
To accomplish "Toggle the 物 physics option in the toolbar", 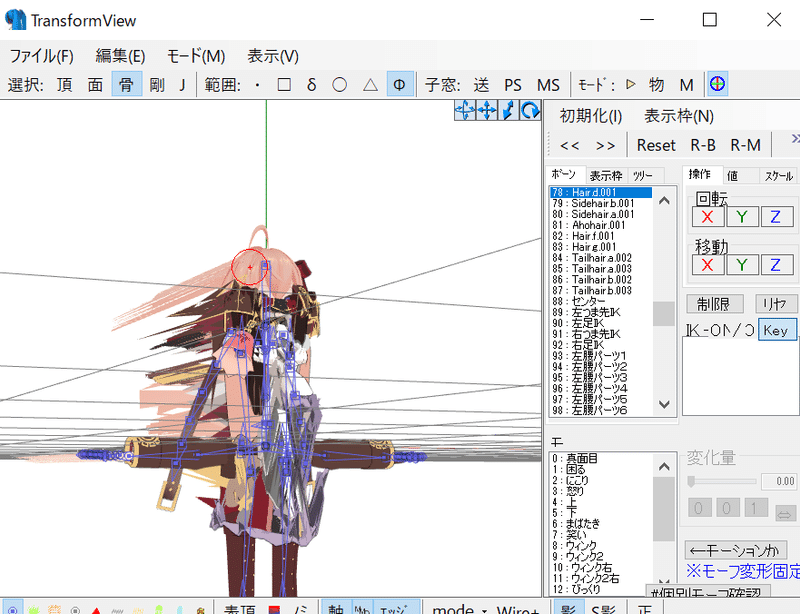I will coord(657,85).
